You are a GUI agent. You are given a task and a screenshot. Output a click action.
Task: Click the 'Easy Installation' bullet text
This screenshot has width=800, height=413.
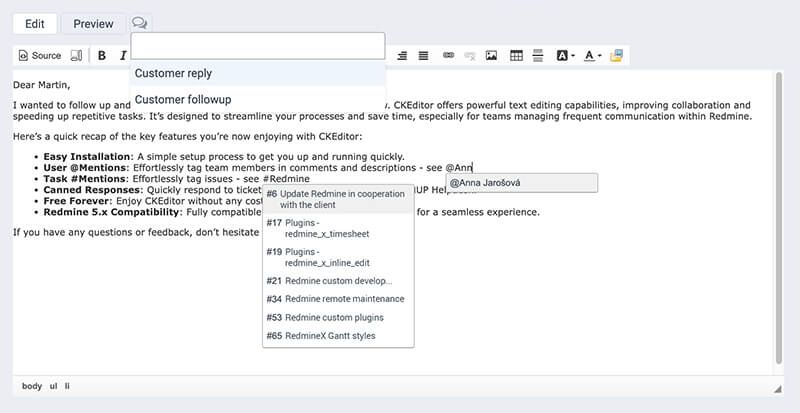pyautogui.click(x=87, y=156)
